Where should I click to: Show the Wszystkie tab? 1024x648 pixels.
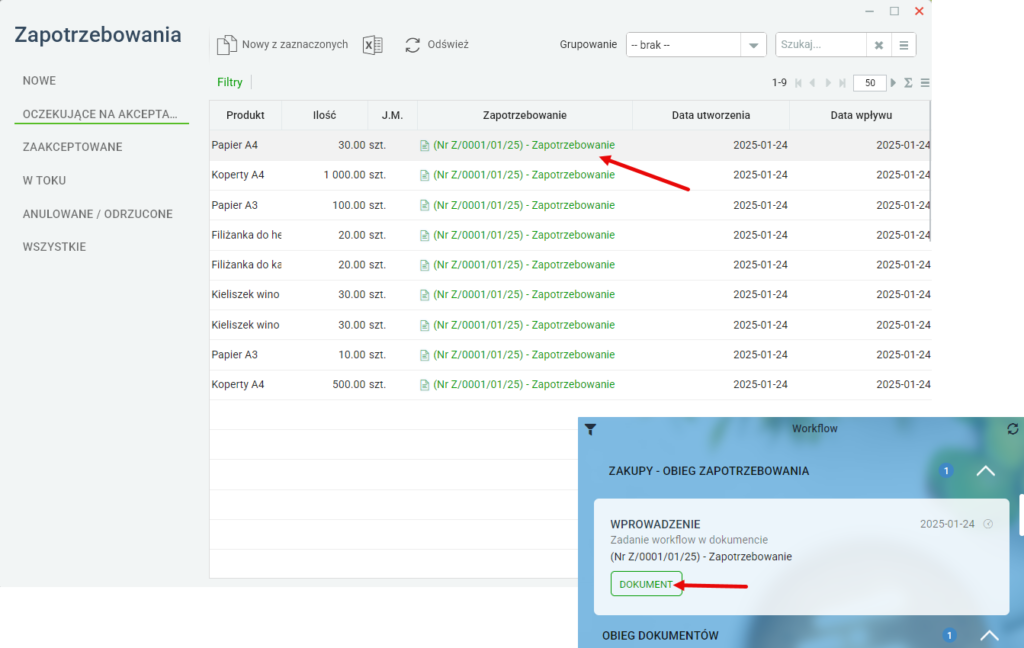tap(54, 247)
